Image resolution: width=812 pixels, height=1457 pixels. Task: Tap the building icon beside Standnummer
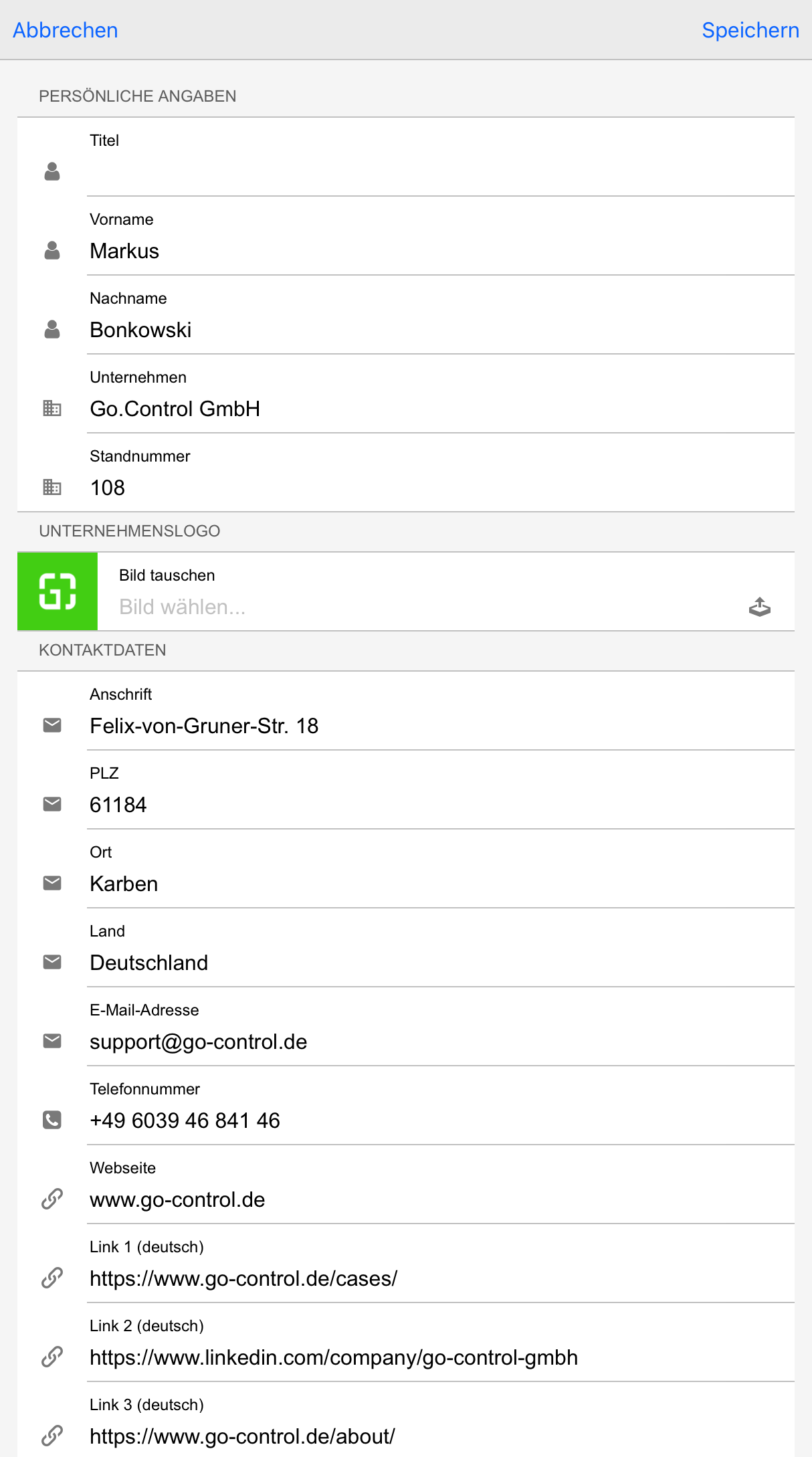tap(52, 487)
